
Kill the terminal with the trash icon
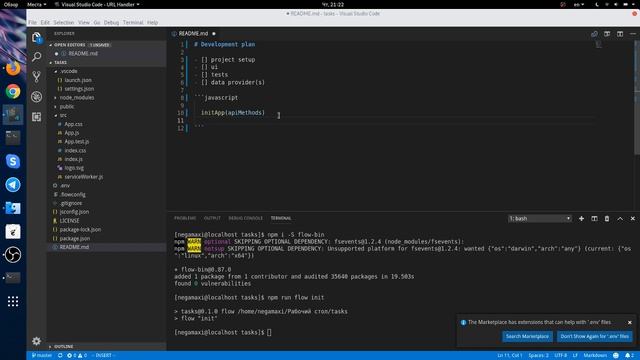[x=607, y=218]
